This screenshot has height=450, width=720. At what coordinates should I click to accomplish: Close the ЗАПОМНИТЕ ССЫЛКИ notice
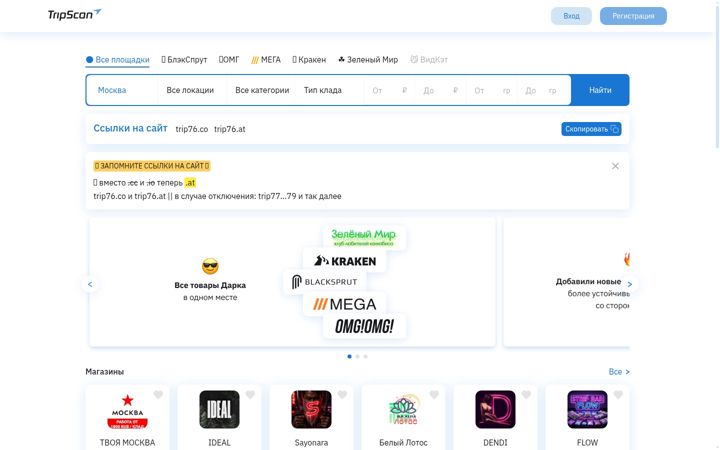[615, 166]
